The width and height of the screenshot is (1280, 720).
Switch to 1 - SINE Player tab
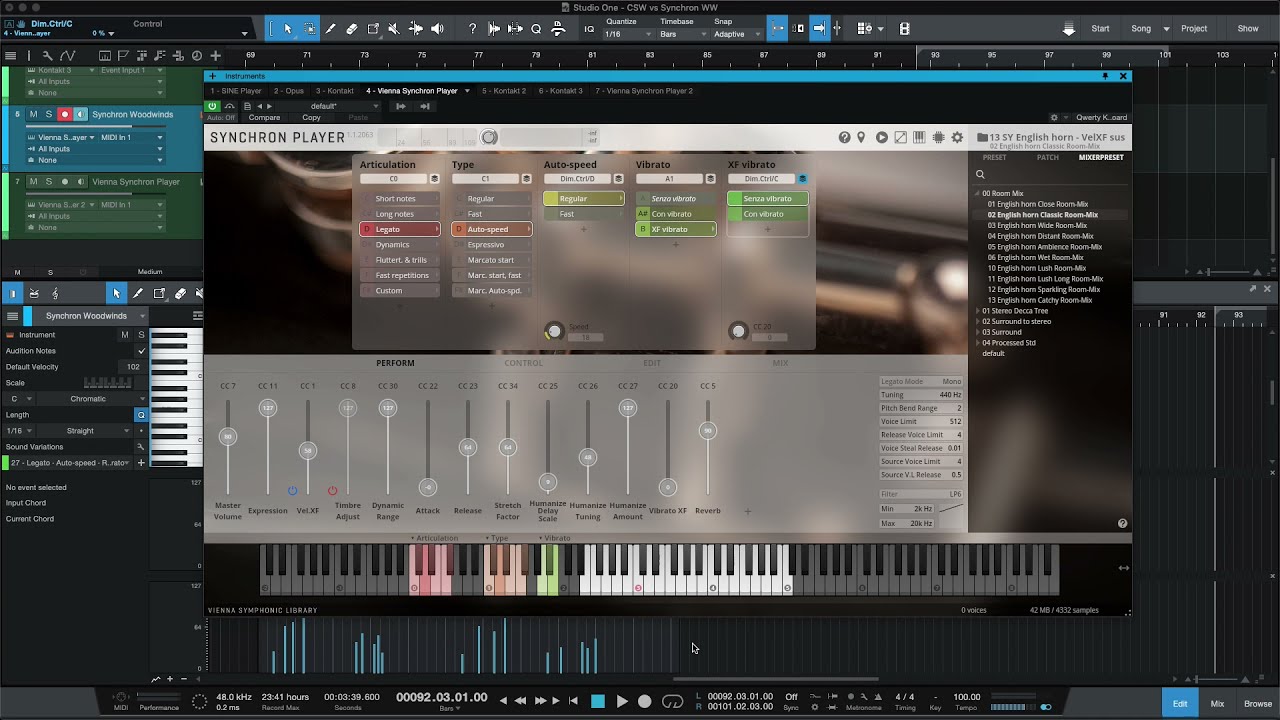coord(236,91)
